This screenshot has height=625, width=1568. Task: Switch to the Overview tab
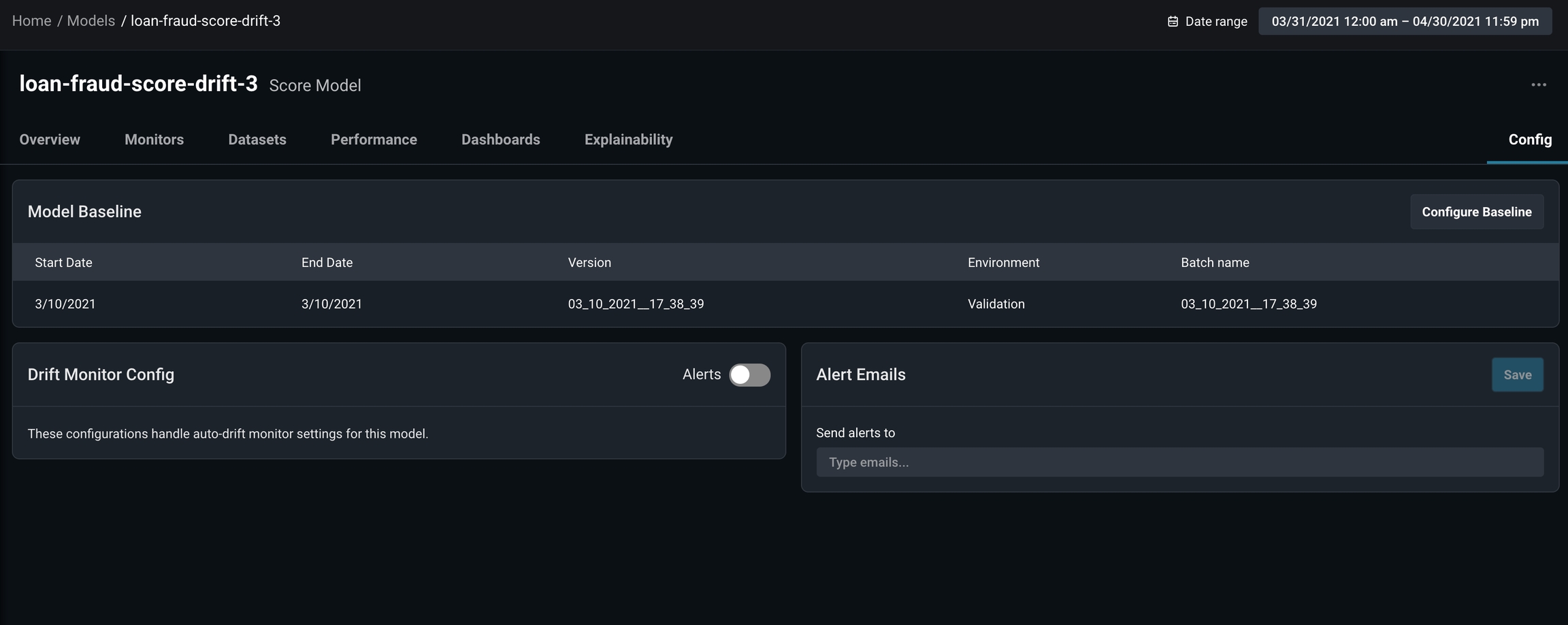tap(50, 140)
